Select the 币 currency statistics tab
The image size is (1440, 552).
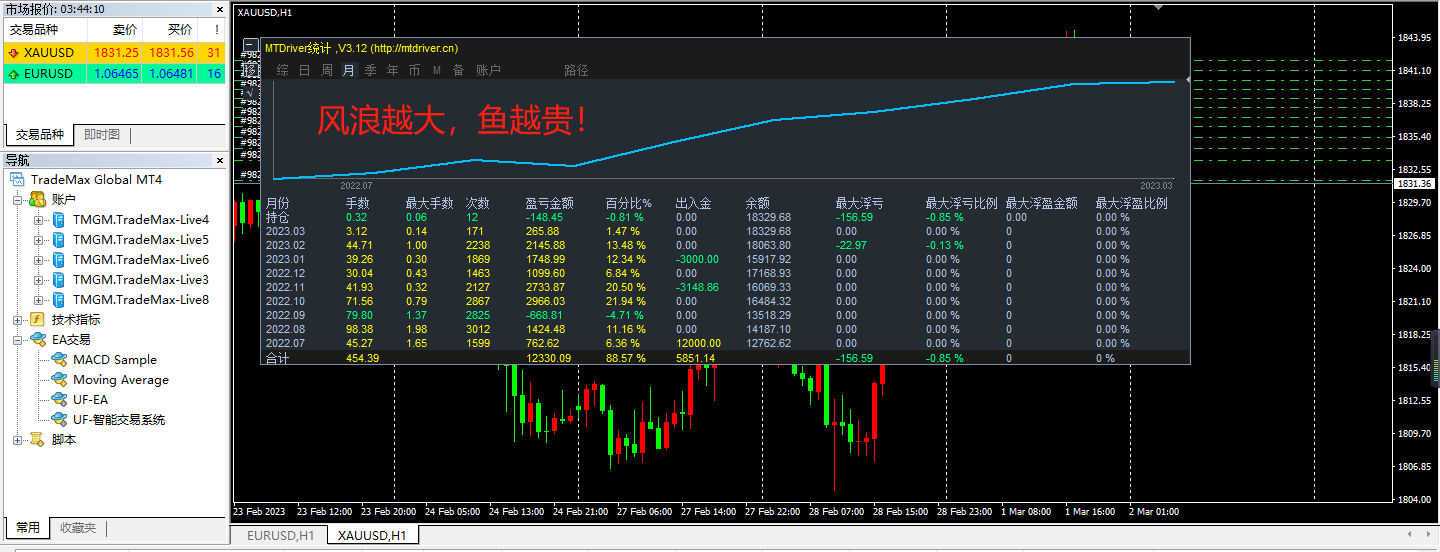coord(414,70)
